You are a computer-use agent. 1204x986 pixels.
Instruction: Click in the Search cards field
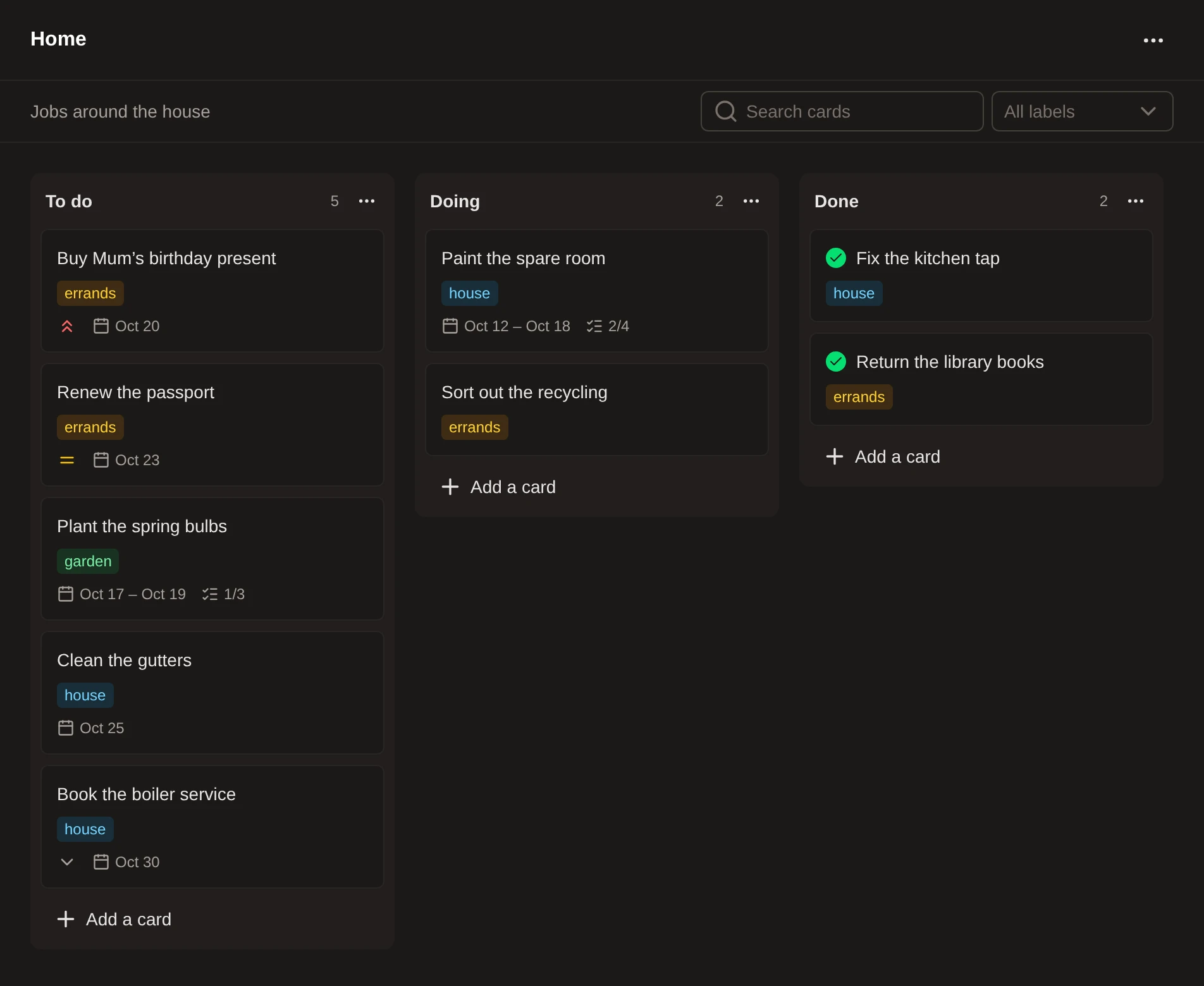842,111
